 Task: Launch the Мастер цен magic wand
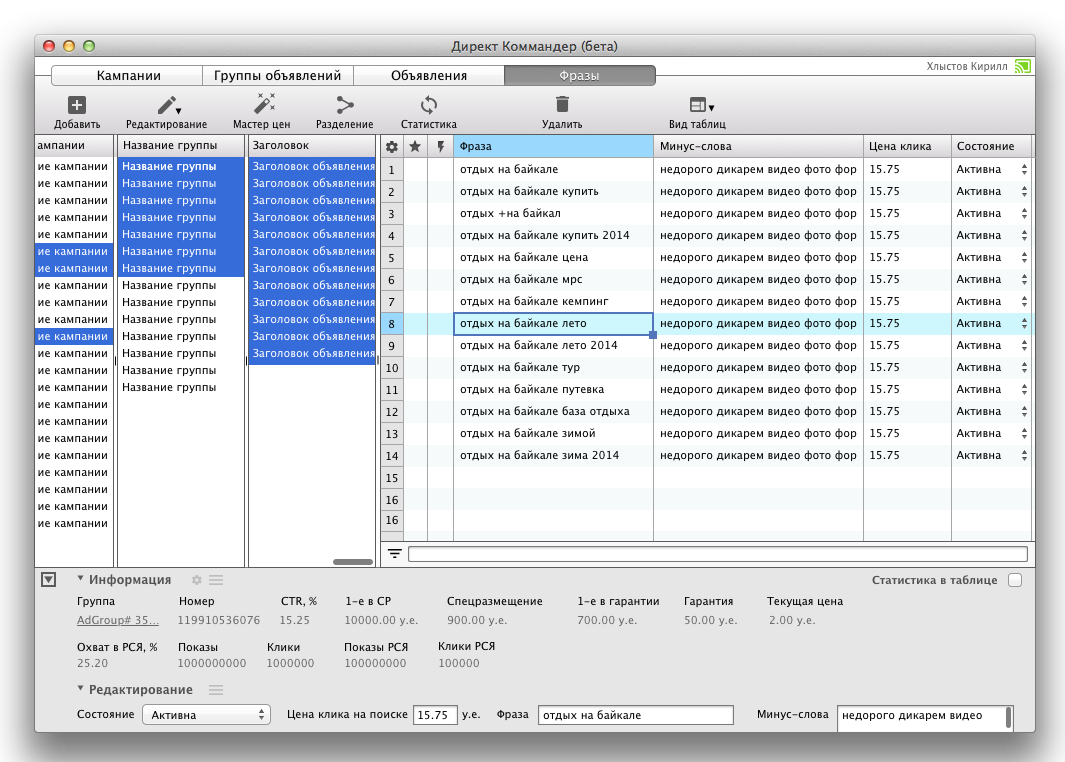click(x=264, y=104)
